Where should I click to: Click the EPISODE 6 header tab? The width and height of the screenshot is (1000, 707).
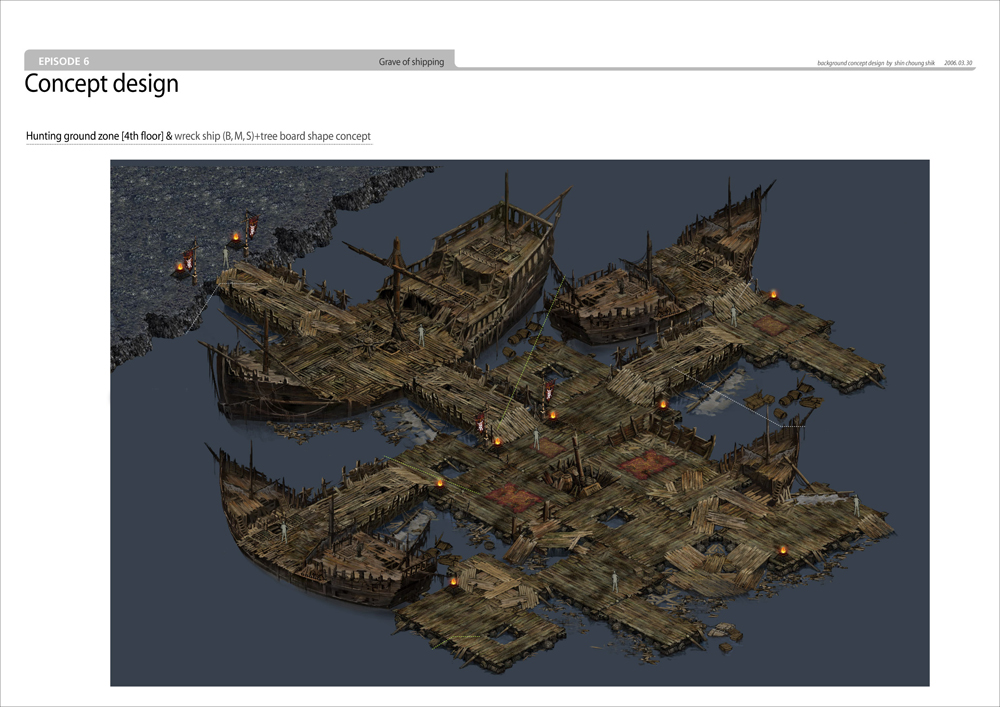coord(64,61)
